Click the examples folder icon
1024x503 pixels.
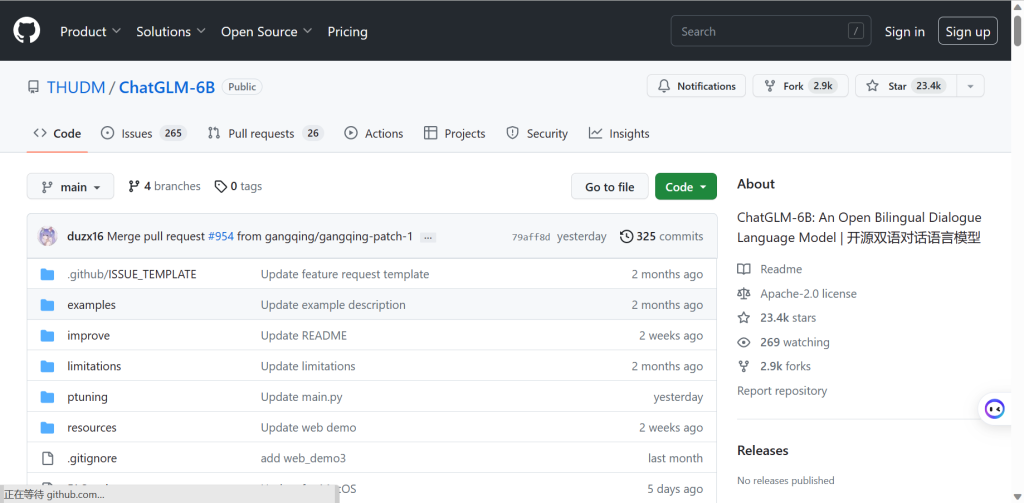(47, 305)
